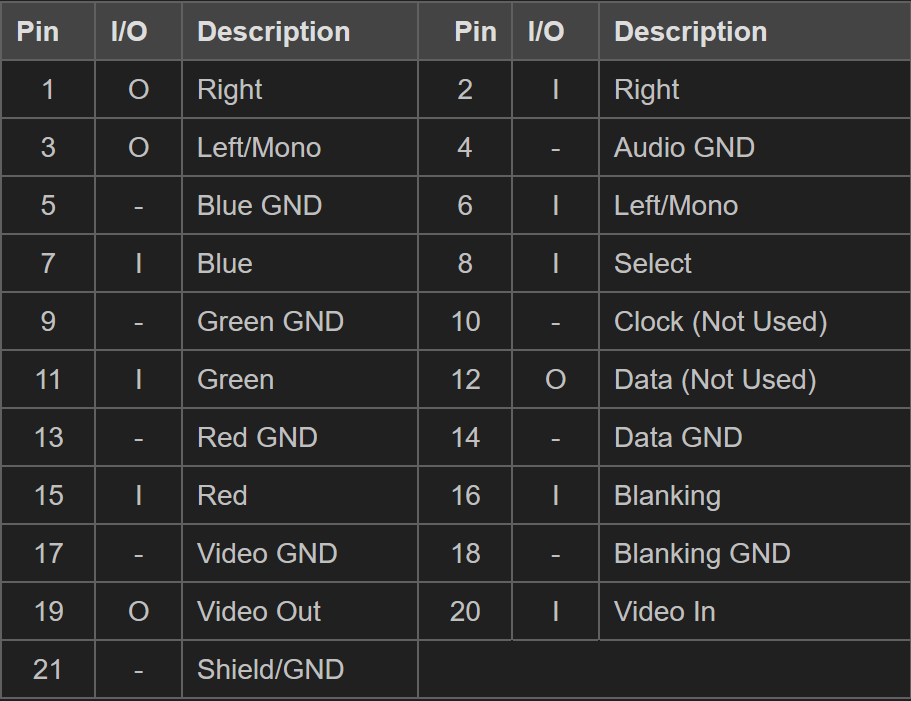Select the "Data (Not Used)" cell
The height and width of the screenshot is (701, 911).
(715, 380)
